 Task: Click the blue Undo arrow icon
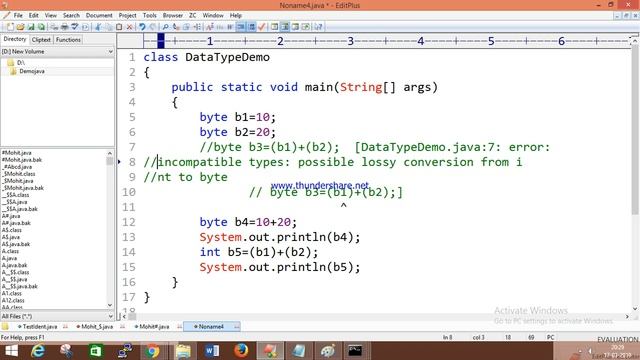(x=142, y=27)
